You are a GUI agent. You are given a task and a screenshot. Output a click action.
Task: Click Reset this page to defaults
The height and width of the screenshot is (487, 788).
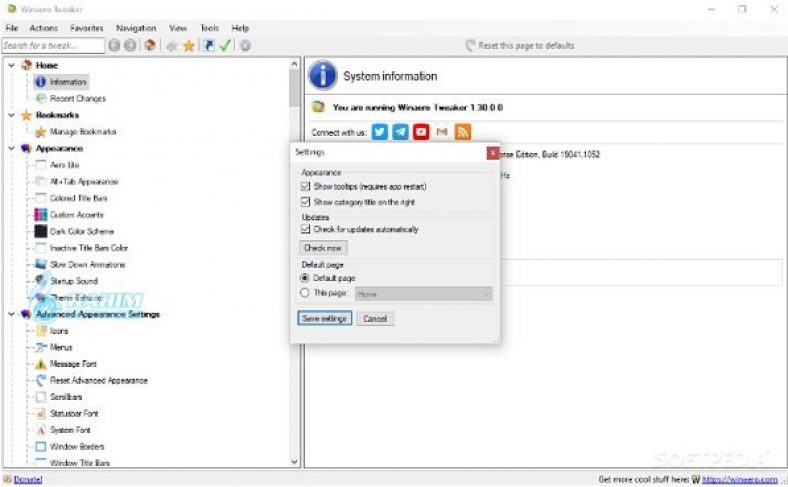click(x=520, y=46)
